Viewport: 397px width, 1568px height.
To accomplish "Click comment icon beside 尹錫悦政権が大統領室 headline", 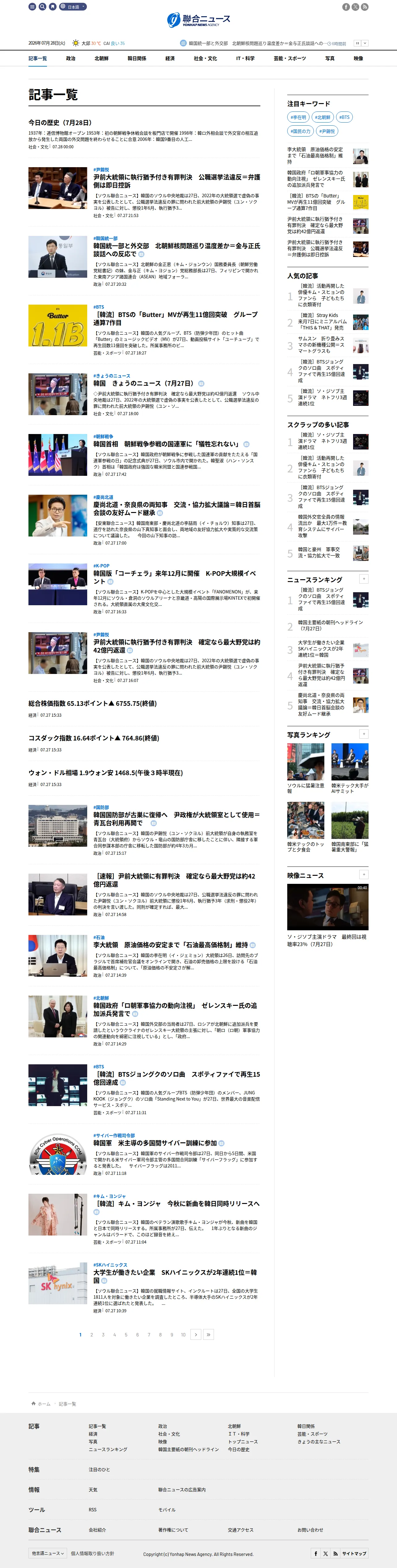I will coord(154,823).
